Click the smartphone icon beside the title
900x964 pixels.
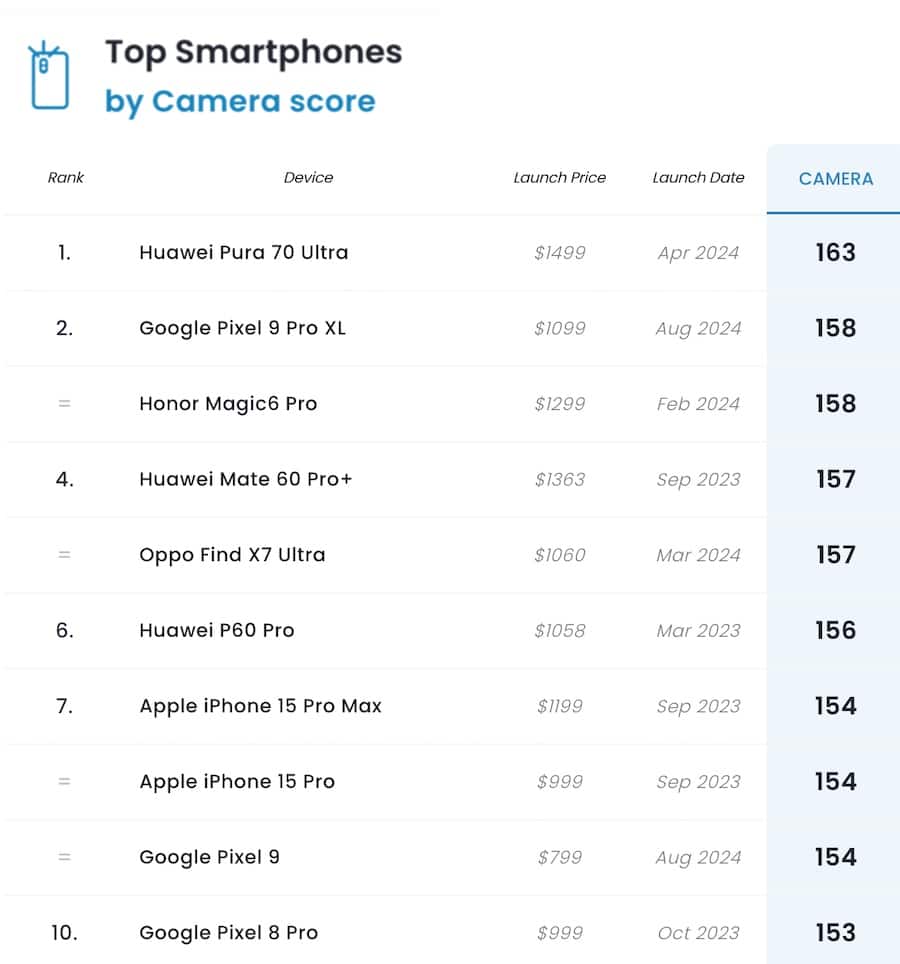[x=49, y=75]
